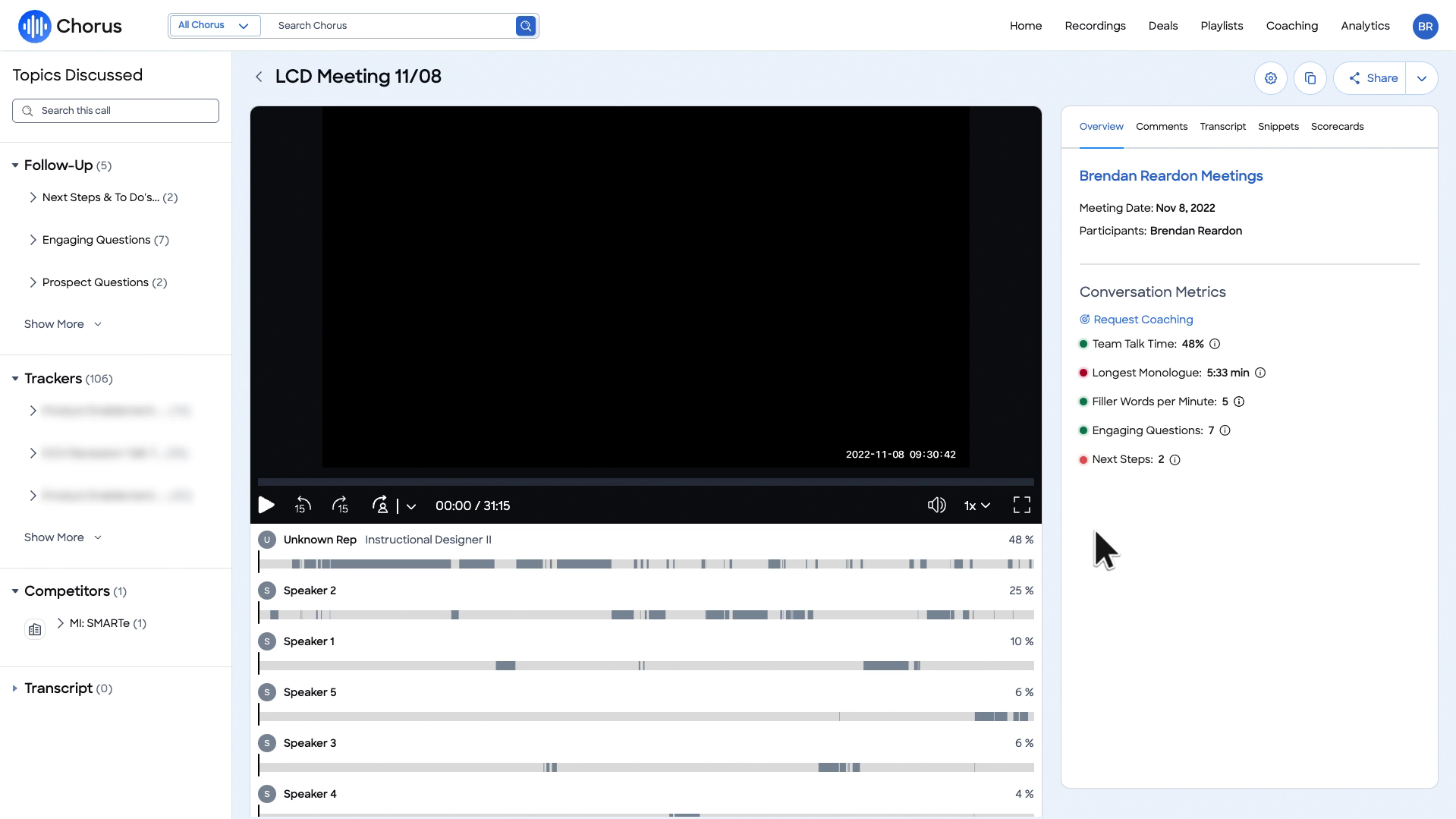Click Request Coaching link

(x=1136, y=320)
